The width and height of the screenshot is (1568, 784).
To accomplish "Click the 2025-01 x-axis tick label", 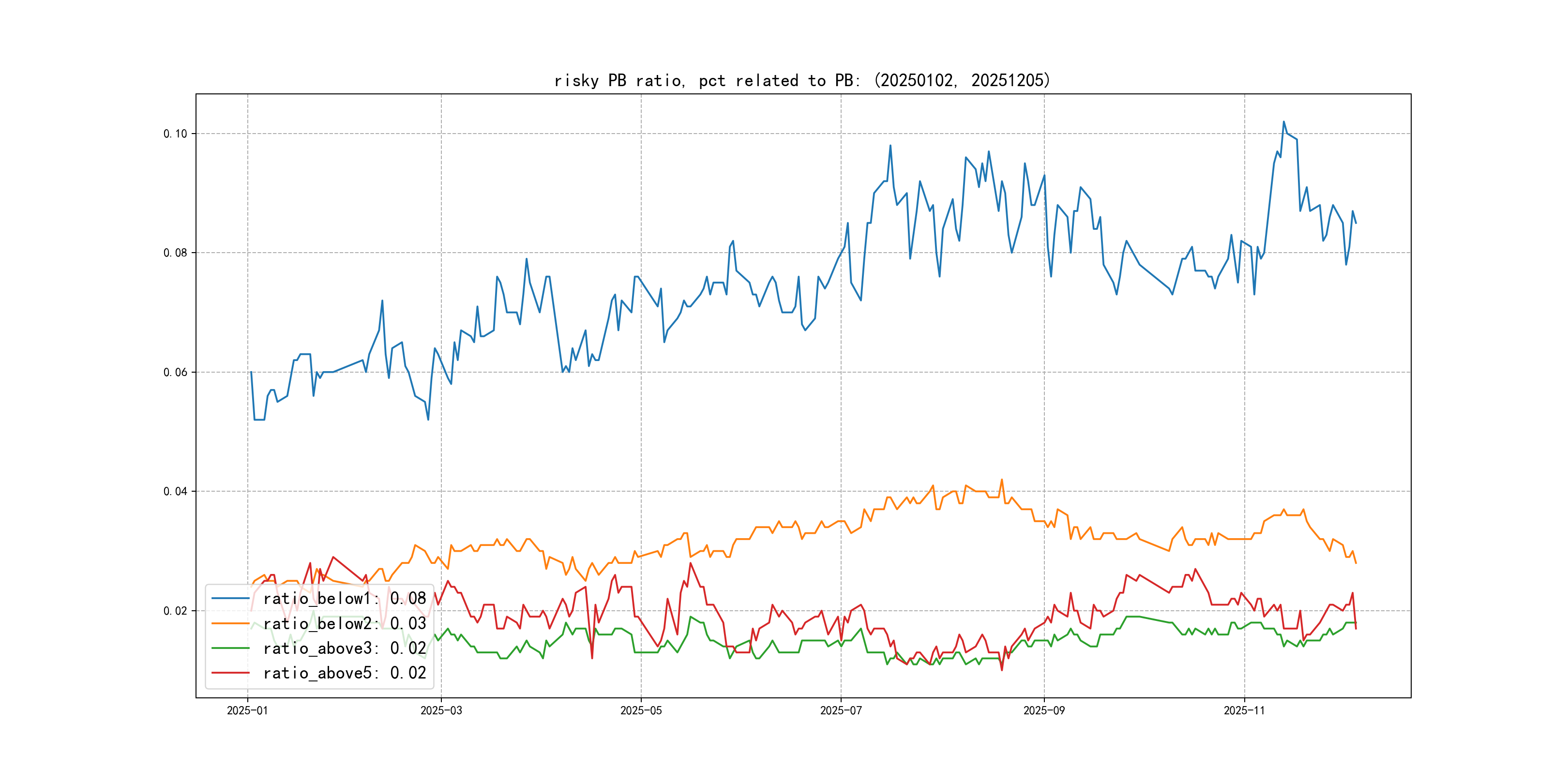I will [247, 710].
